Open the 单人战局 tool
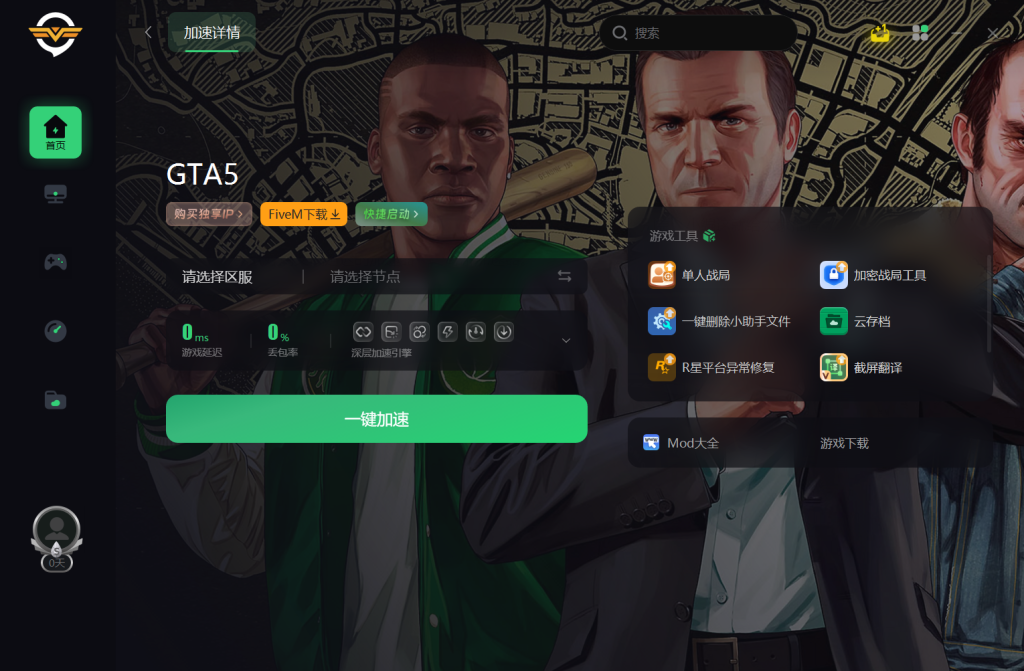Image resolution: width=1024 pixels, height=671 pixels. click(x=689, y=275)
